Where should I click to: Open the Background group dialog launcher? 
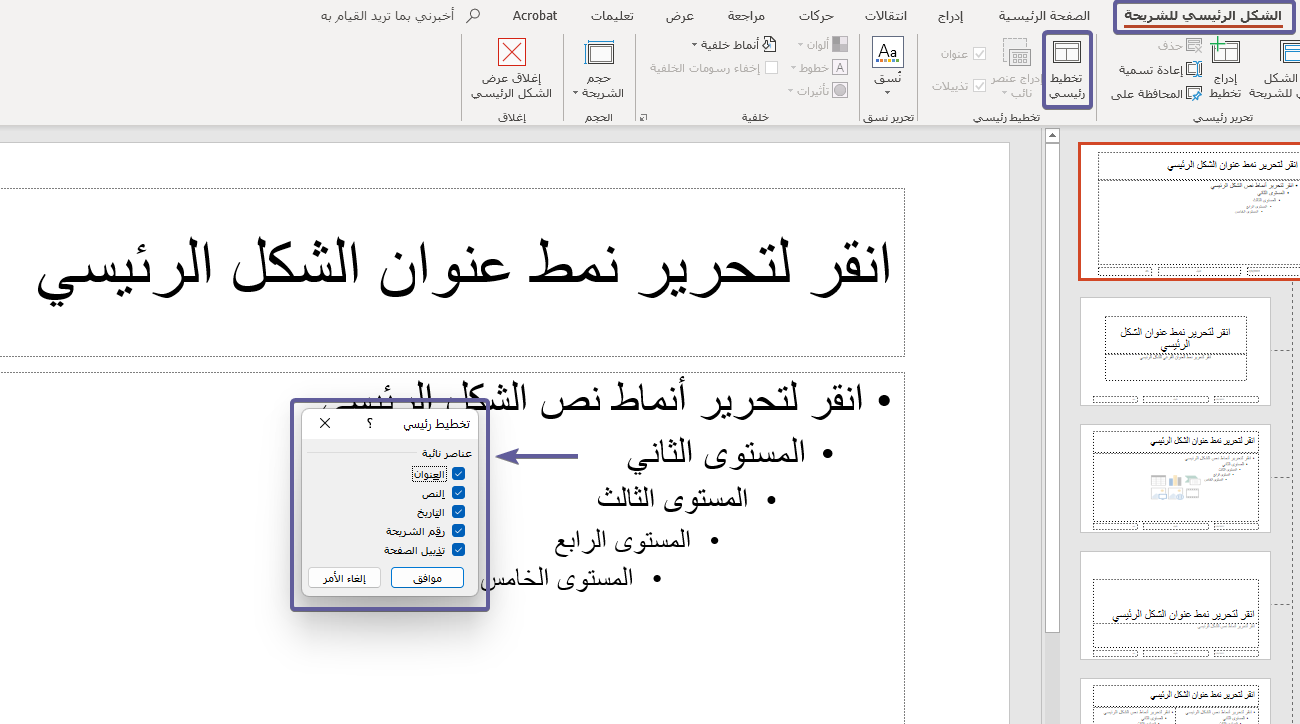[644, 118]
